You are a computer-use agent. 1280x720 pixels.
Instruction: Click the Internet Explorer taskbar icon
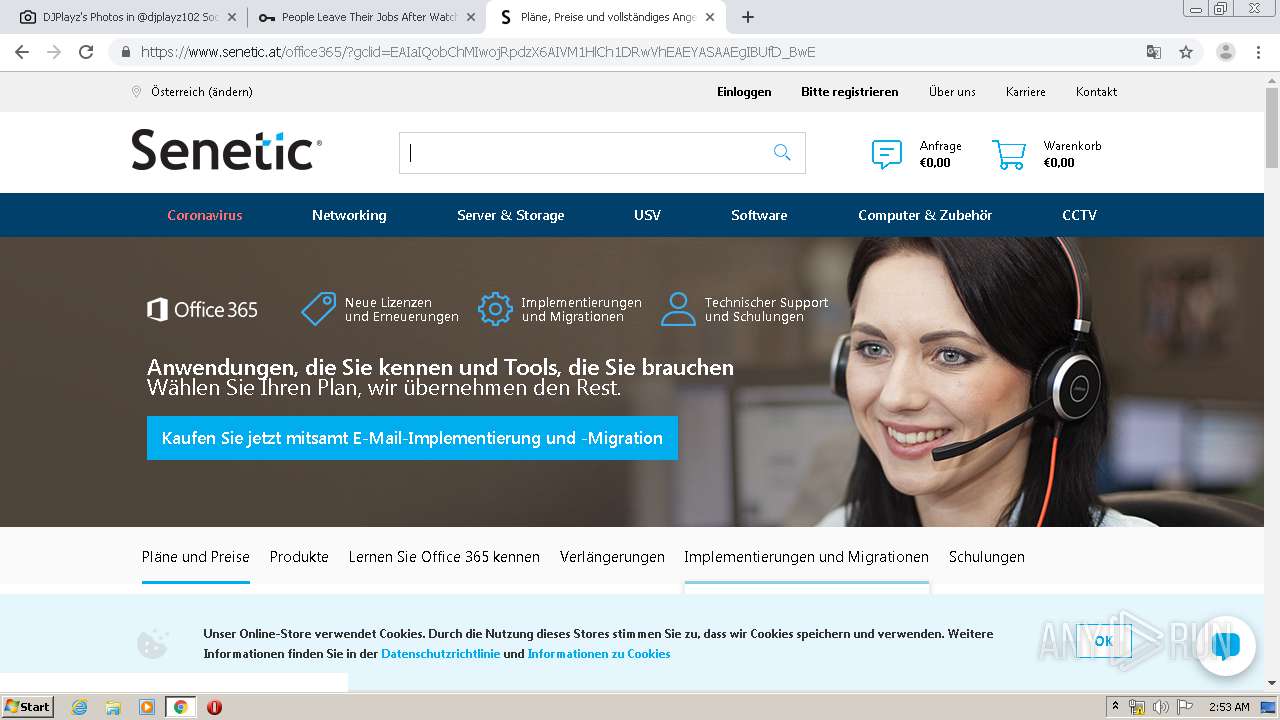tap(79, 707)
